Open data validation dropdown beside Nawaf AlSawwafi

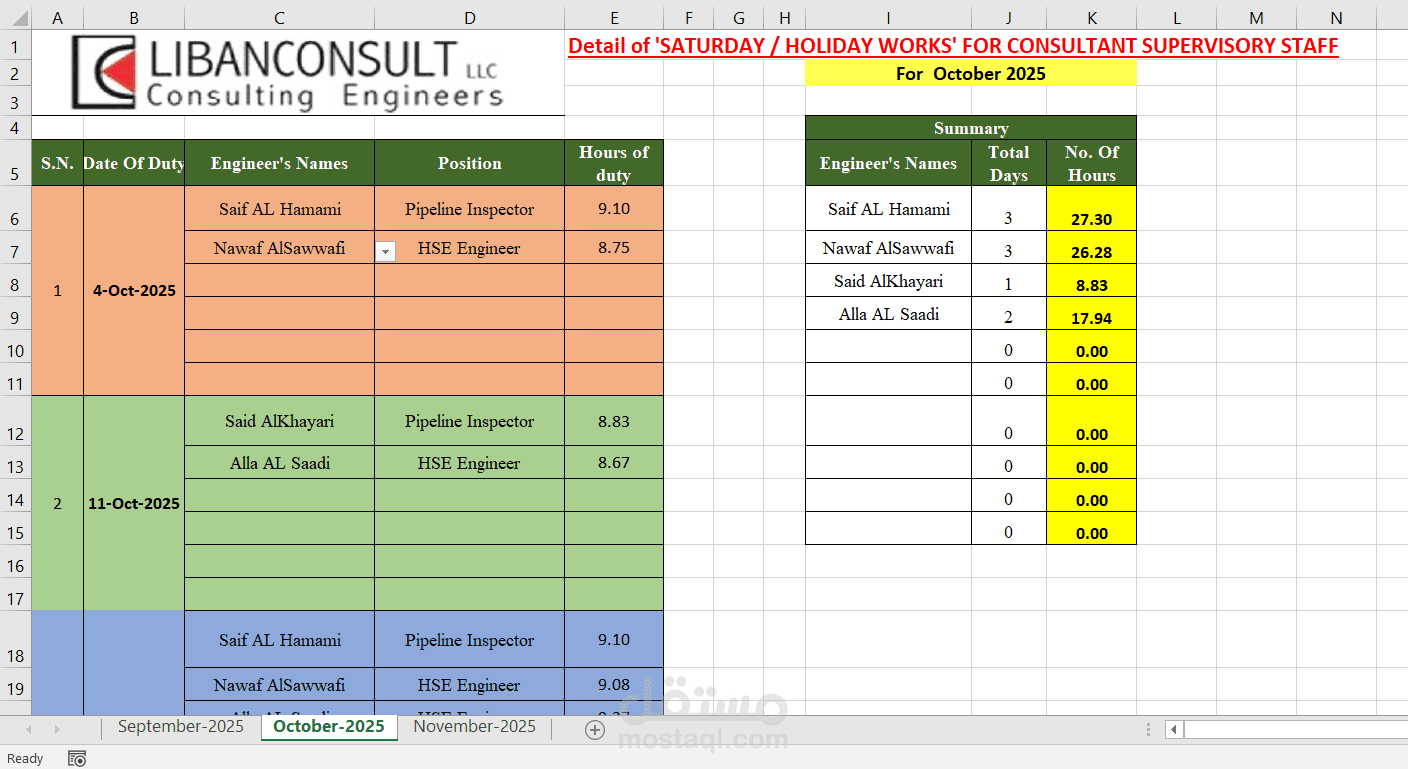pos(385,253)
